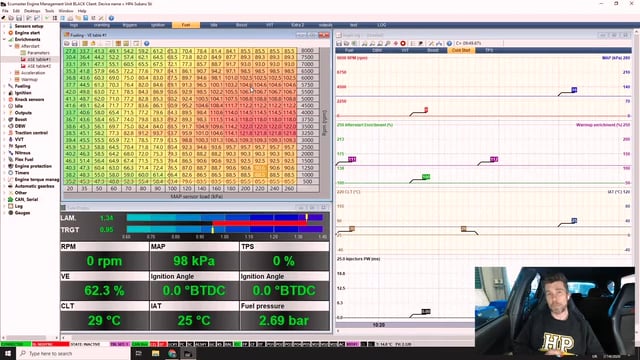Image resolution: width=640 pixels, height=360 pixels.
Task: Click the help icon in VE table toolbar
Action: click(147, 43)
